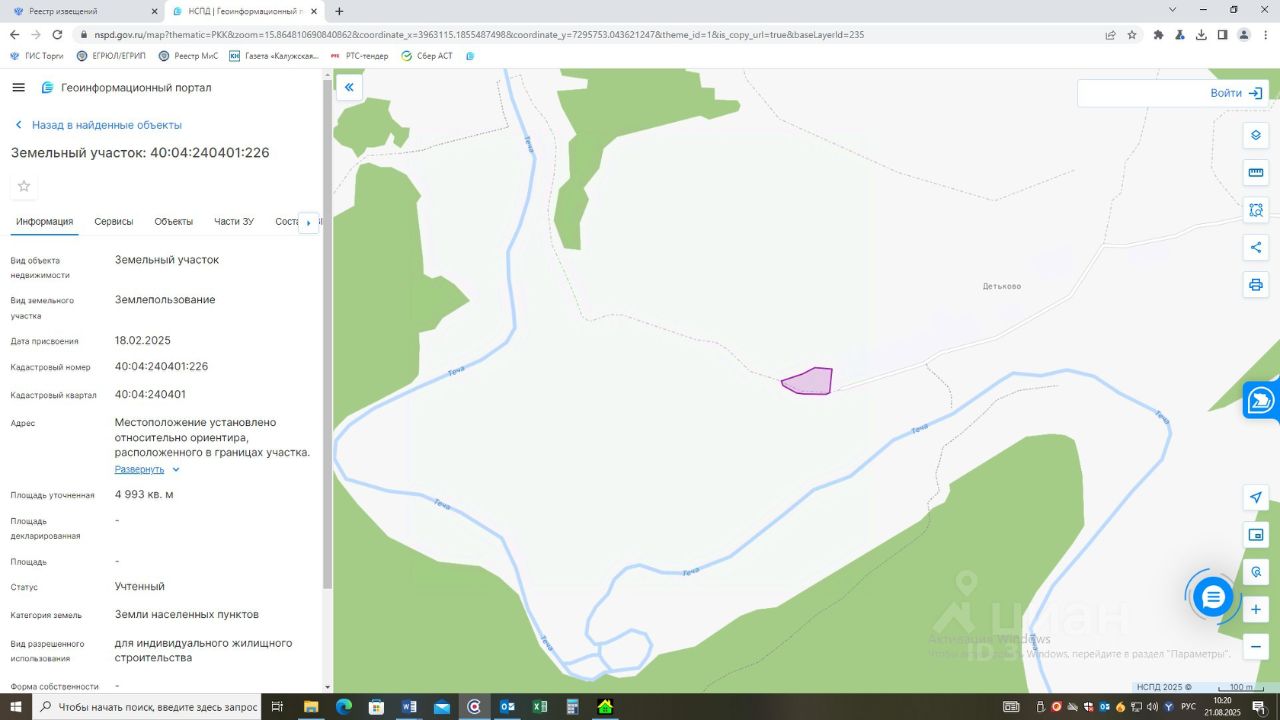Screen dimensions: 1280x720
Task: Center map on my location
Action: pos(1256,498)
